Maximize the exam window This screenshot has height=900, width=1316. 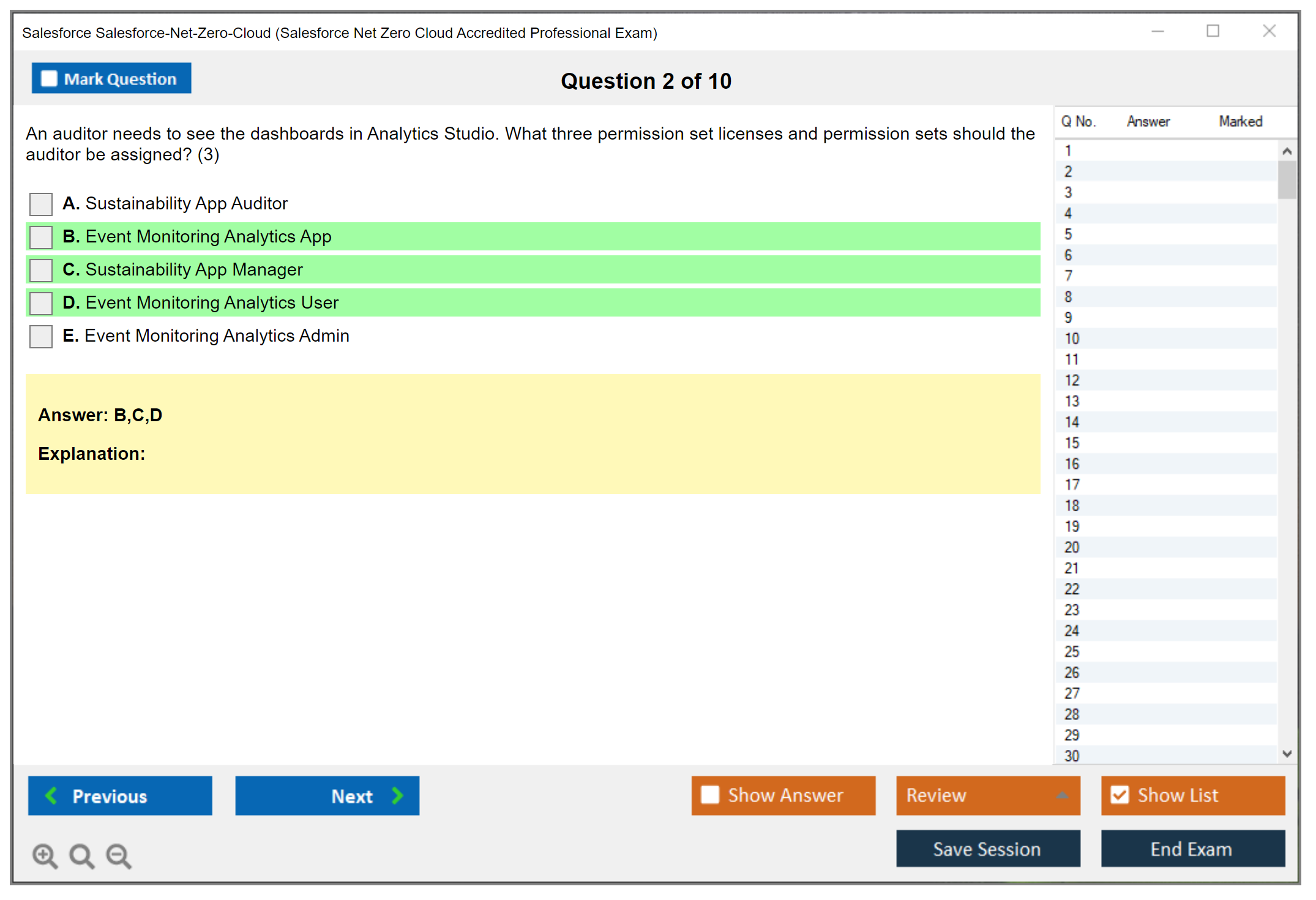pyautogui.click(x=1213, y=31)
